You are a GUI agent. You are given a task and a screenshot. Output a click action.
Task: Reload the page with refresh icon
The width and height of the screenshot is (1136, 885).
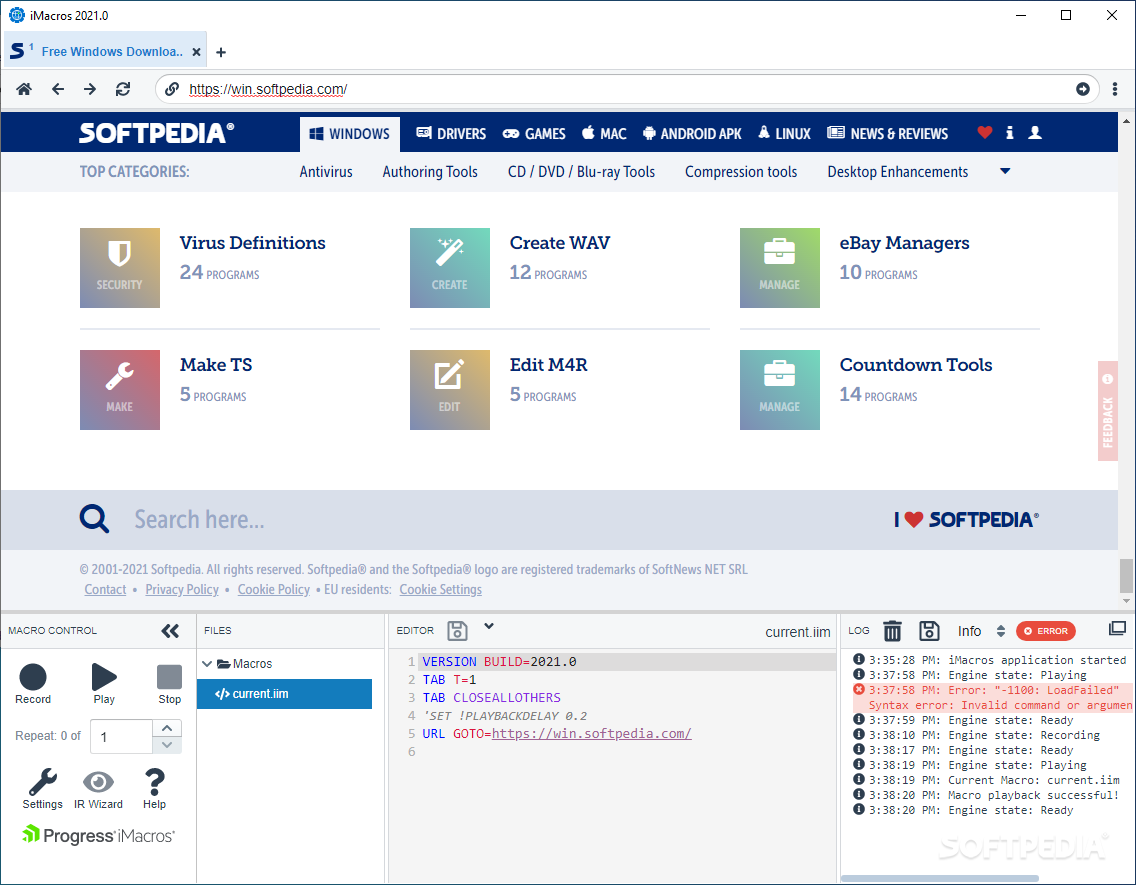click(123, 89)
